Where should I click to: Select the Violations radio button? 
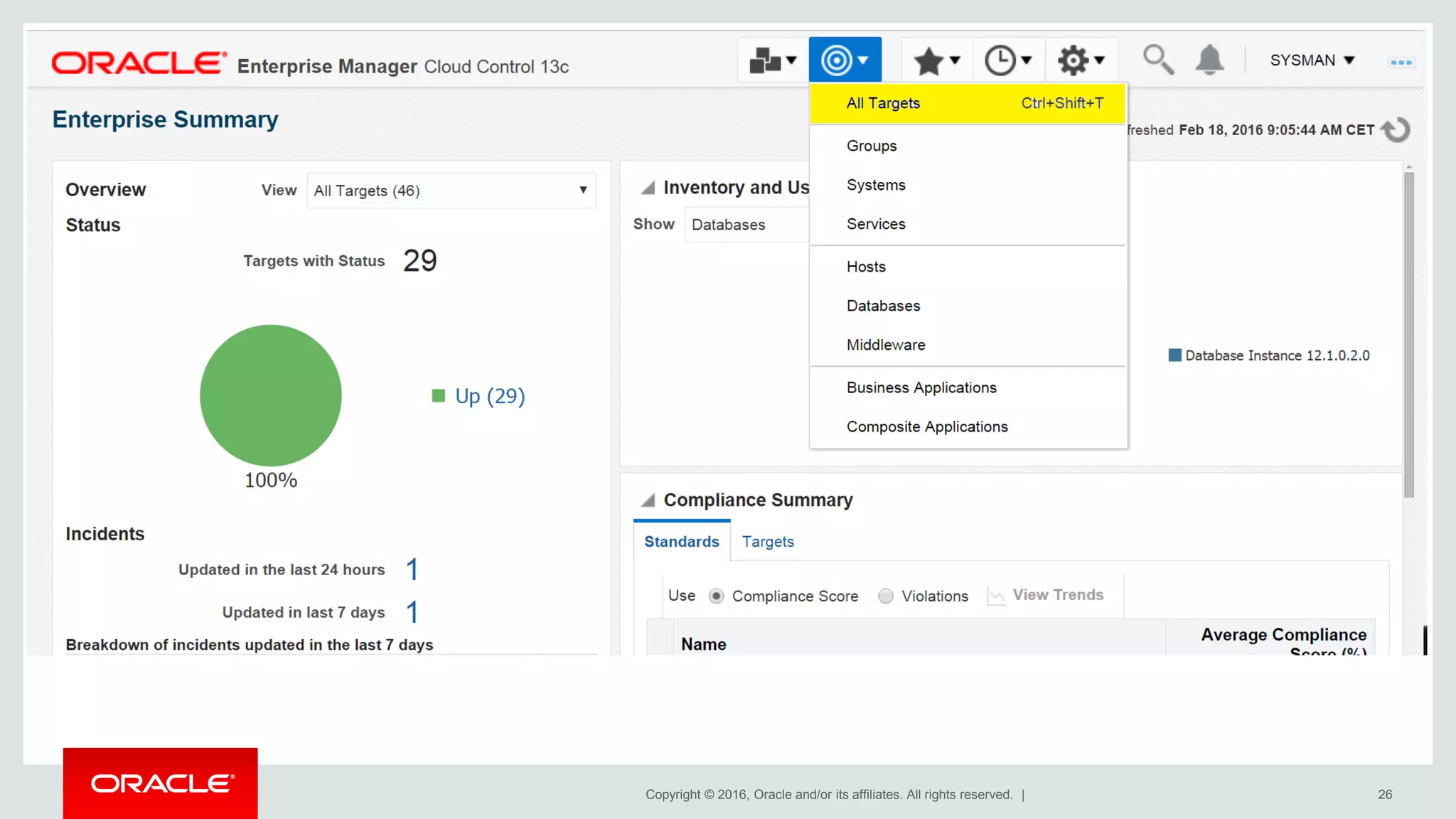click(x=885, y=596)
